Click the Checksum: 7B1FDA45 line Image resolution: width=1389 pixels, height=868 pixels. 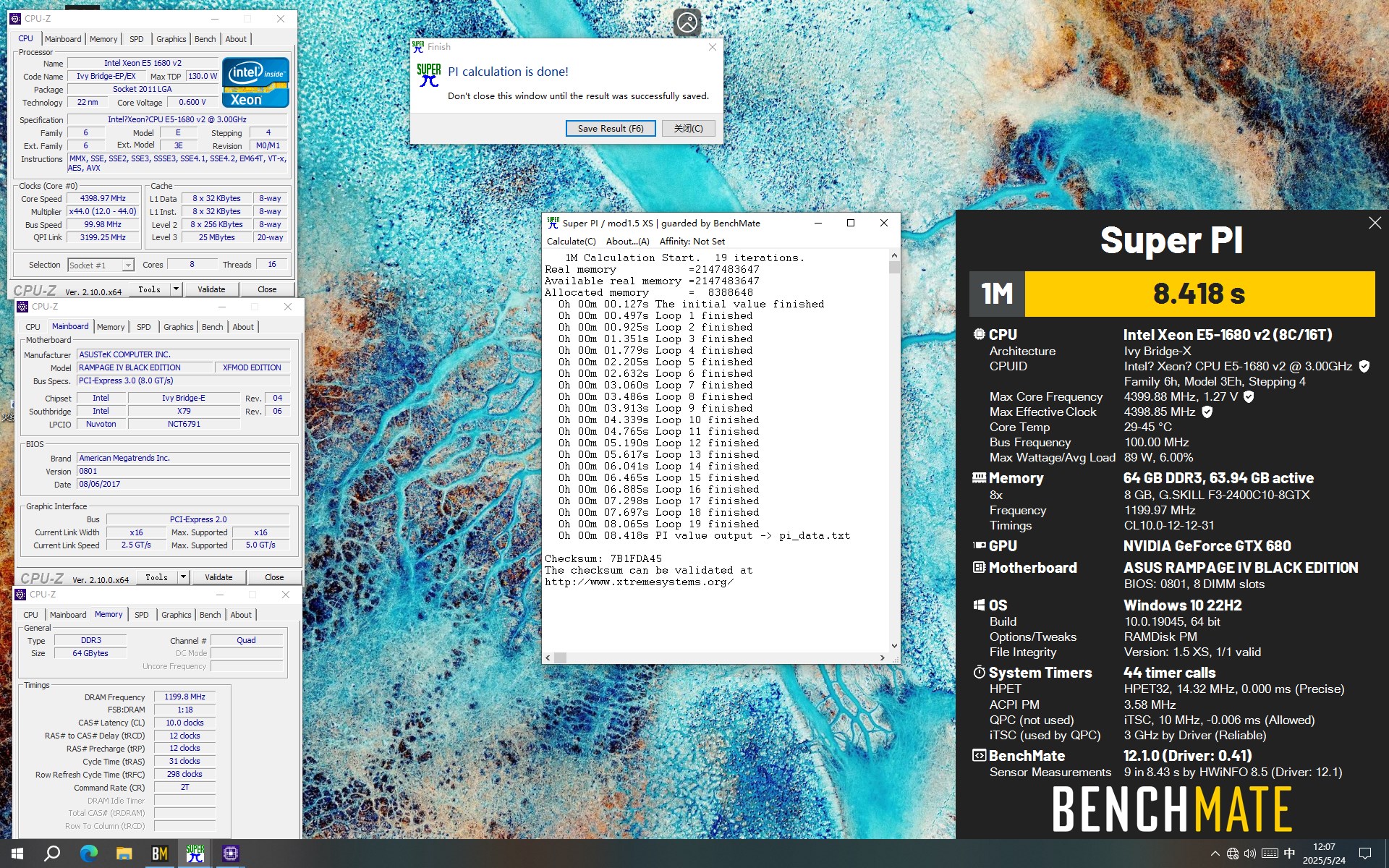pyautogui.click(x=603, y=558)
